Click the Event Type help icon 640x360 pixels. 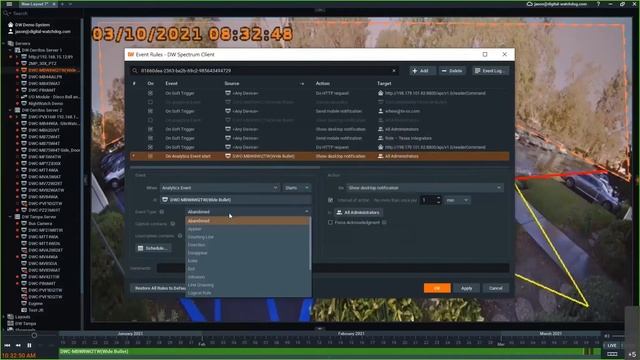pyautogui.click(x=162, y=212)
